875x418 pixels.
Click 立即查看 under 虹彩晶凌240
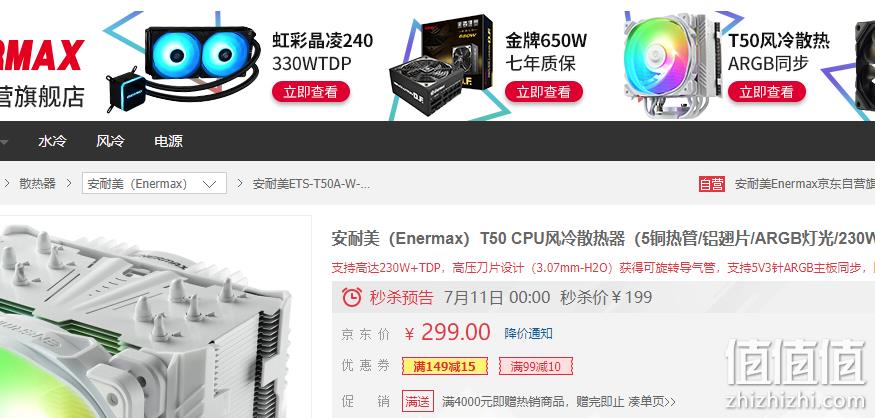[311, 92]
